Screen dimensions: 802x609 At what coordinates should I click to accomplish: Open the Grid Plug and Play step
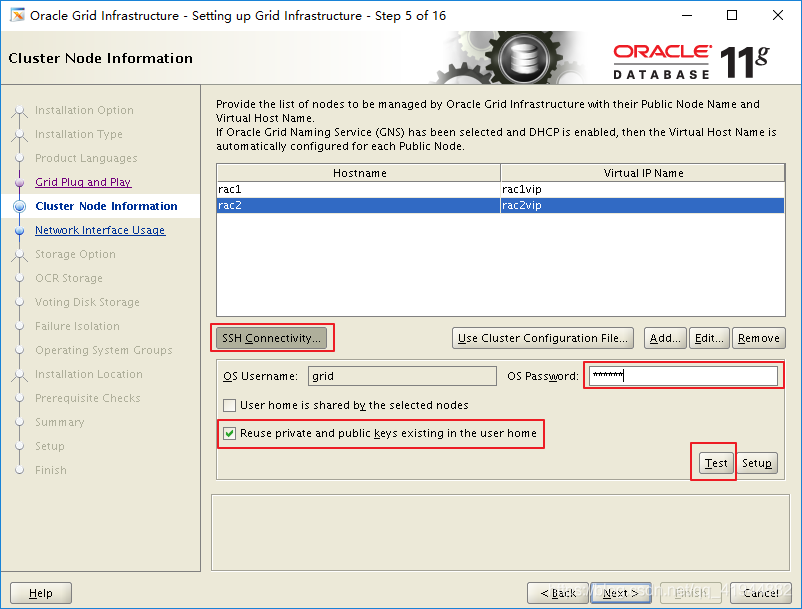[83, 182]
